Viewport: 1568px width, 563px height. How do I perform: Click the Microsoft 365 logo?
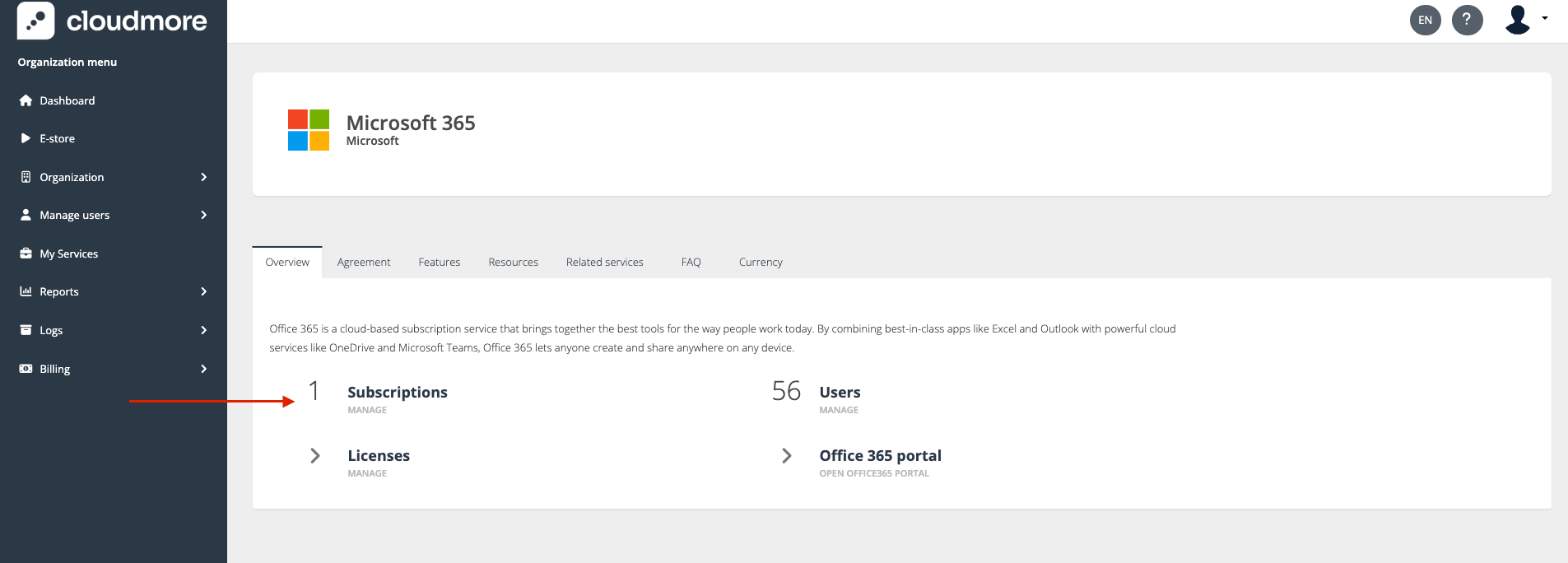[309, 130]
